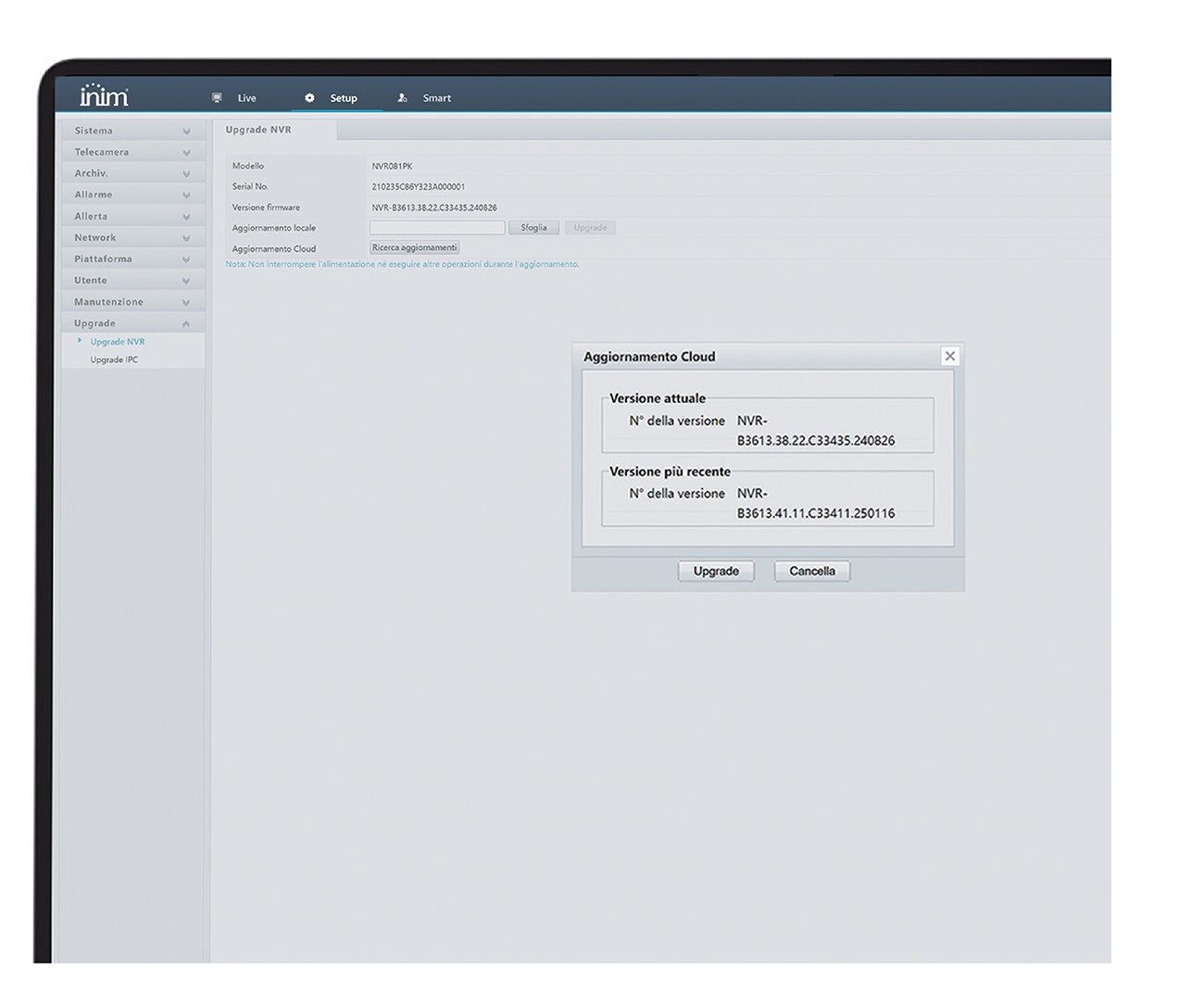Click the Smart user icon

402,97
